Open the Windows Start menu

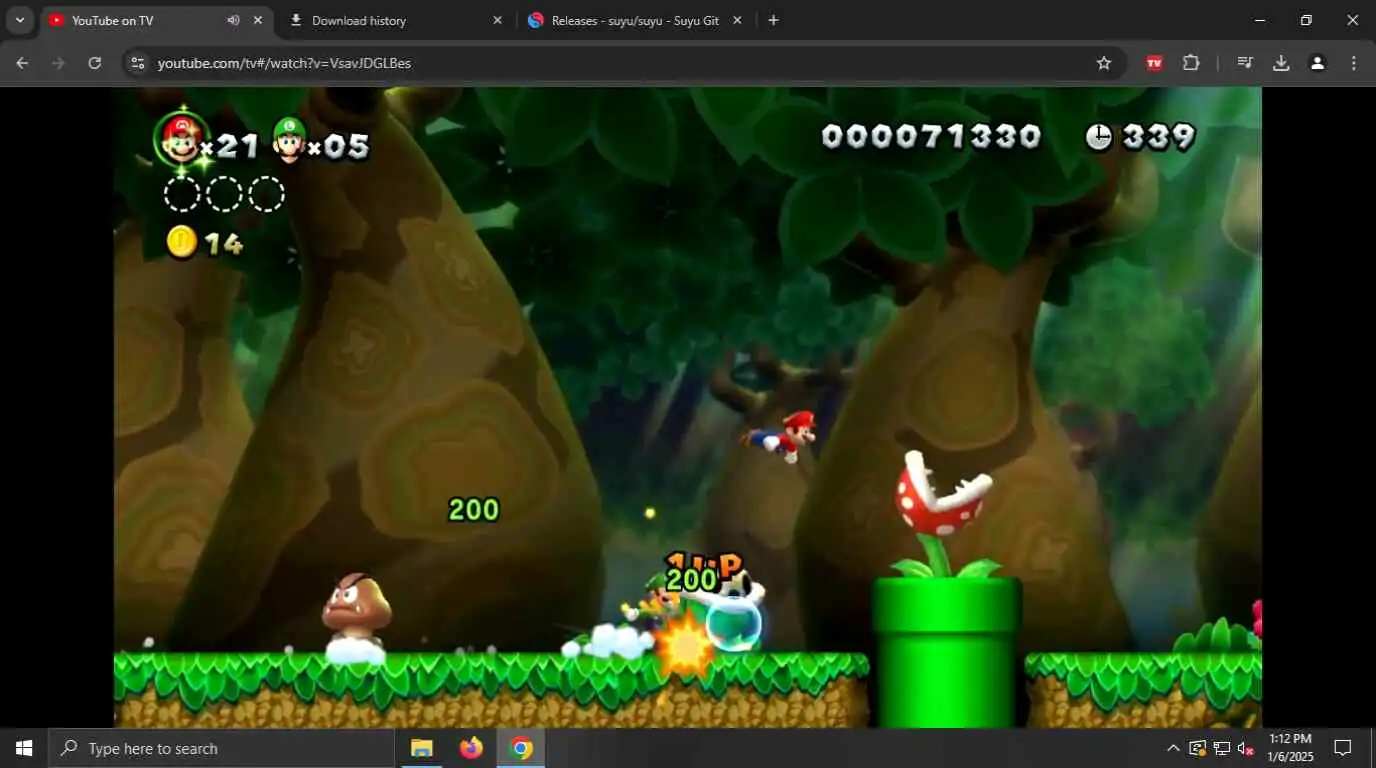point(24,748)
